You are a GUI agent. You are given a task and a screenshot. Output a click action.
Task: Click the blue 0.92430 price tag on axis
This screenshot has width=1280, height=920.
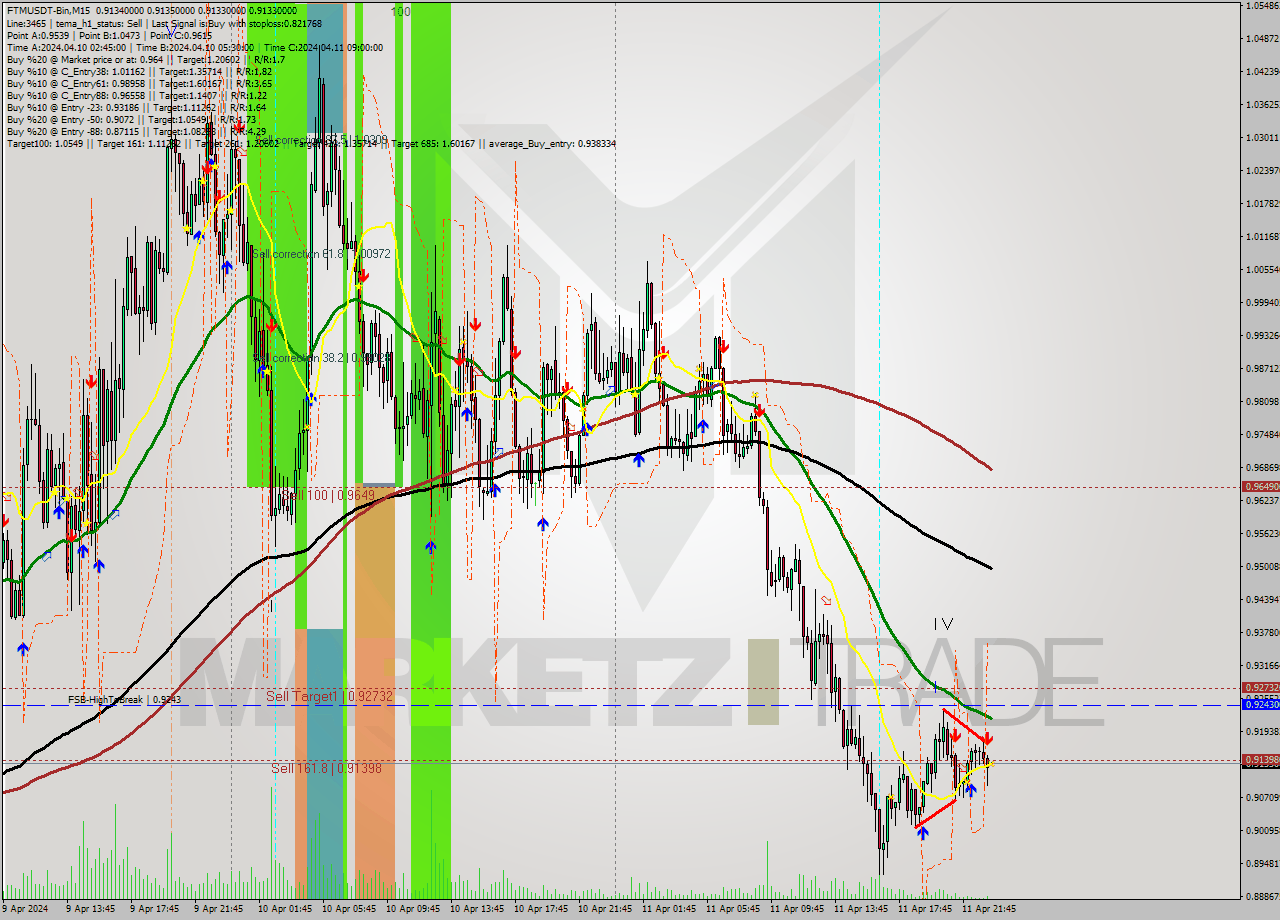[x=1261, y=705]
